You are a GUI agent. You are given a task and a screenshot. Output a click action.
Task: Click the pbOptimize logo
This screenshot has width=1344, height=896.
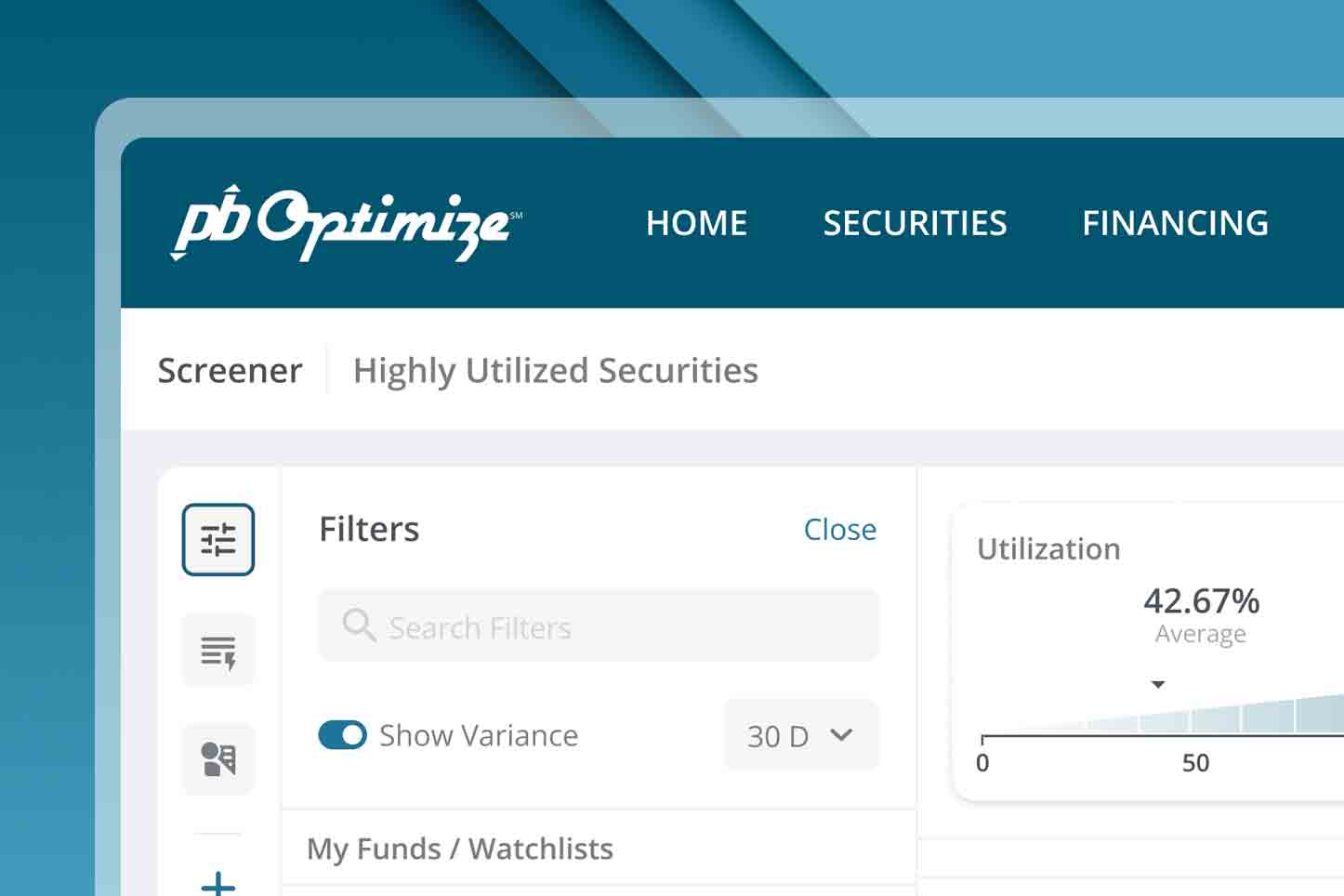coord(346,224)
